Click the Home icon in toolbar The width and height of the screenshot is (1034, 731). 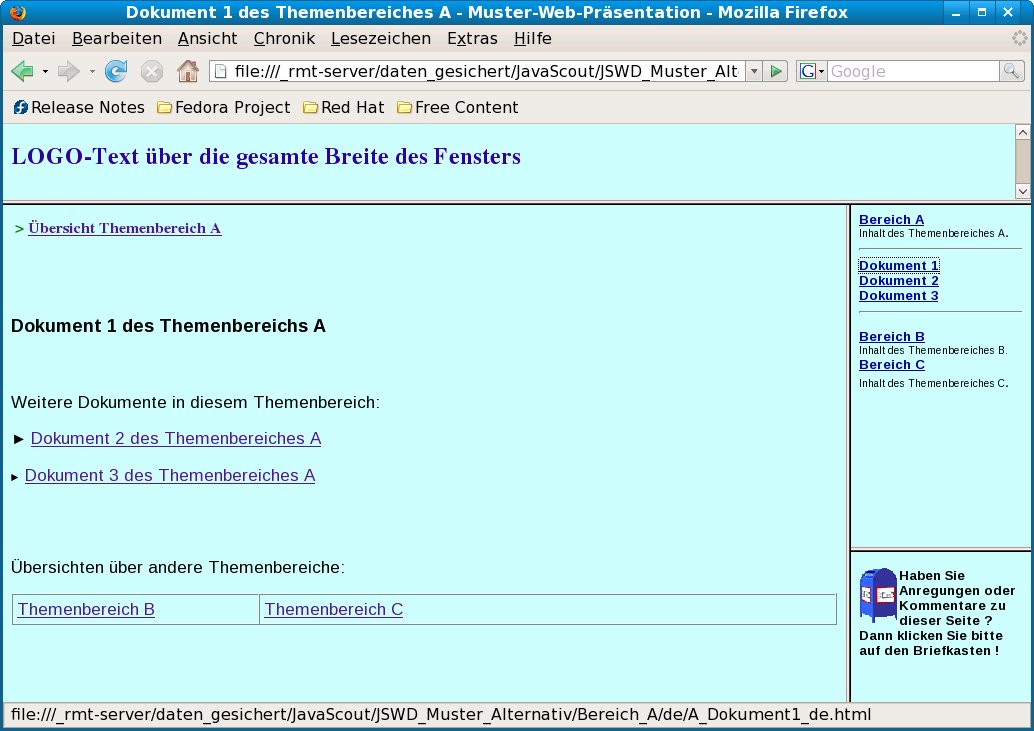pyautogui.click(x=187, y=72)
